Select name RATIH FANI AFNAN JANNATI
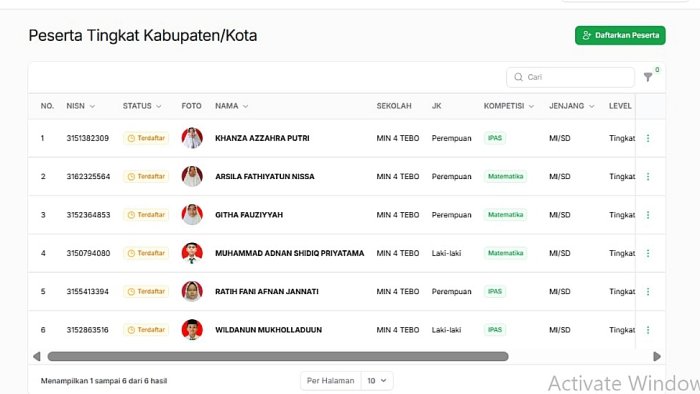Screen dimensions: 700x394 267,292
